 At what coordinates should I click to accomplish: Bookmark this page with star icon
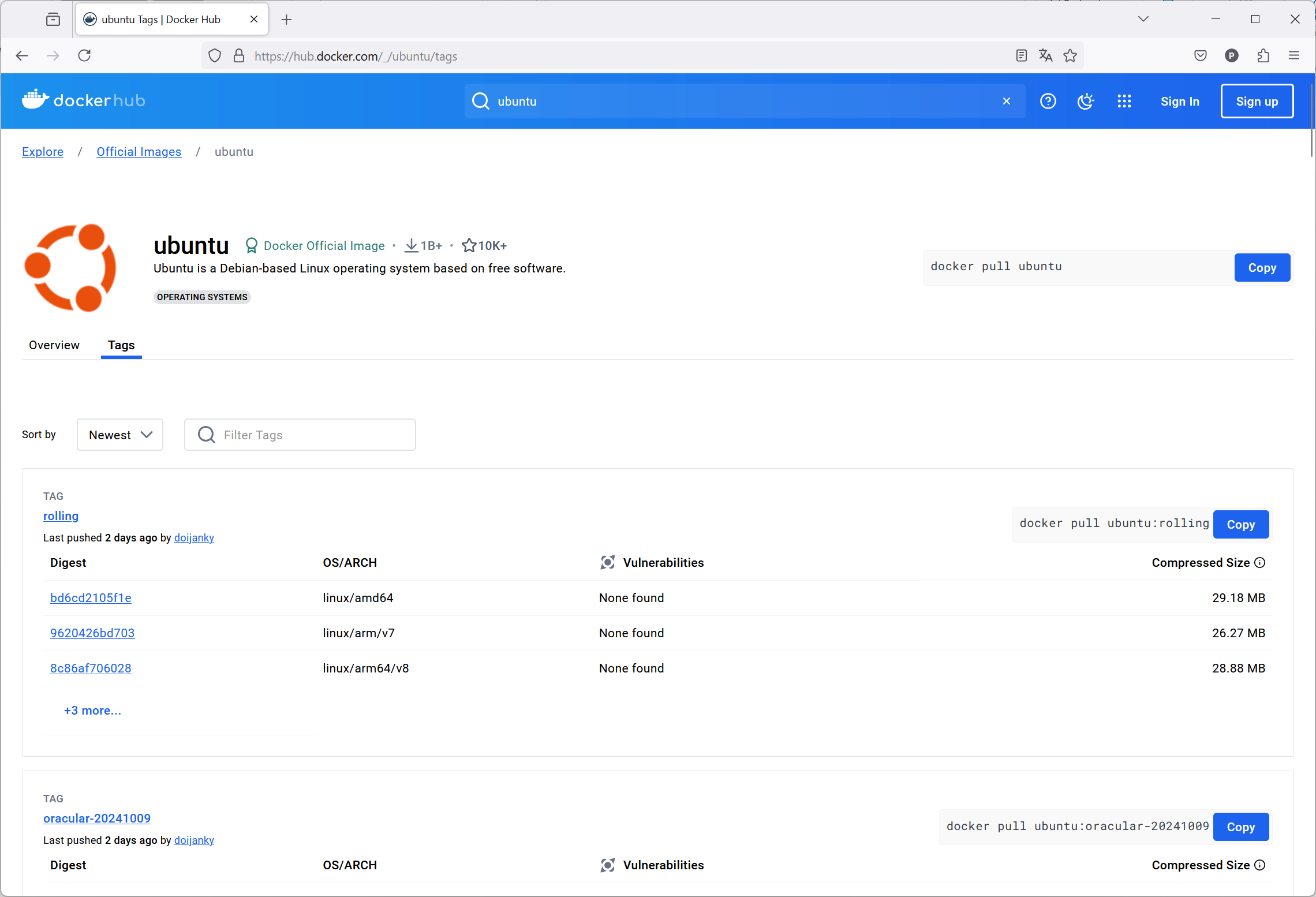[x=1070, y=55]
